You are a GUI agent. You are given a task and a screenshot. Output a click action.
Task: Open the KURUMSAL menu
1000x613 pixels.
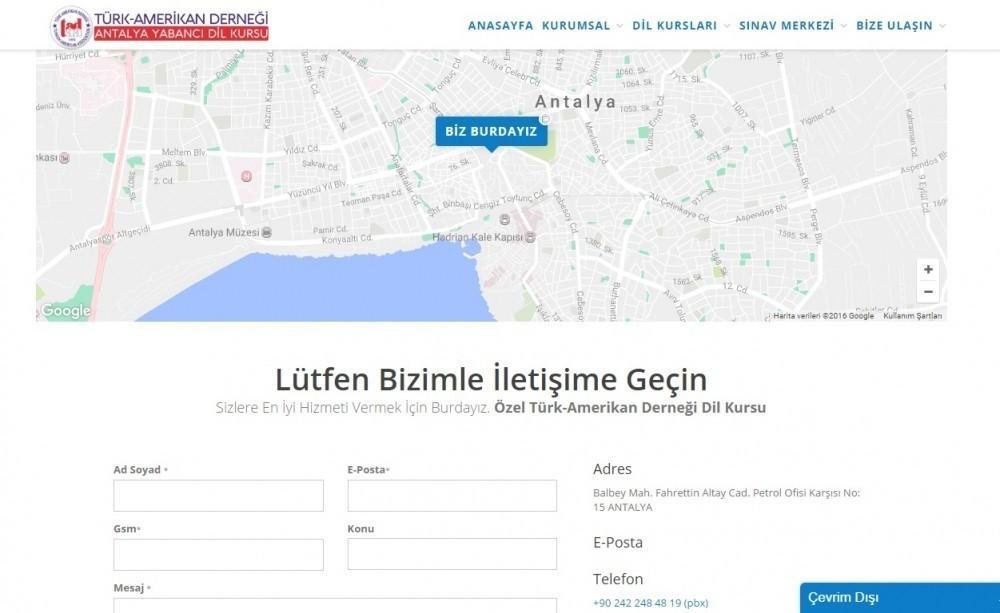[x=576, y=26]
